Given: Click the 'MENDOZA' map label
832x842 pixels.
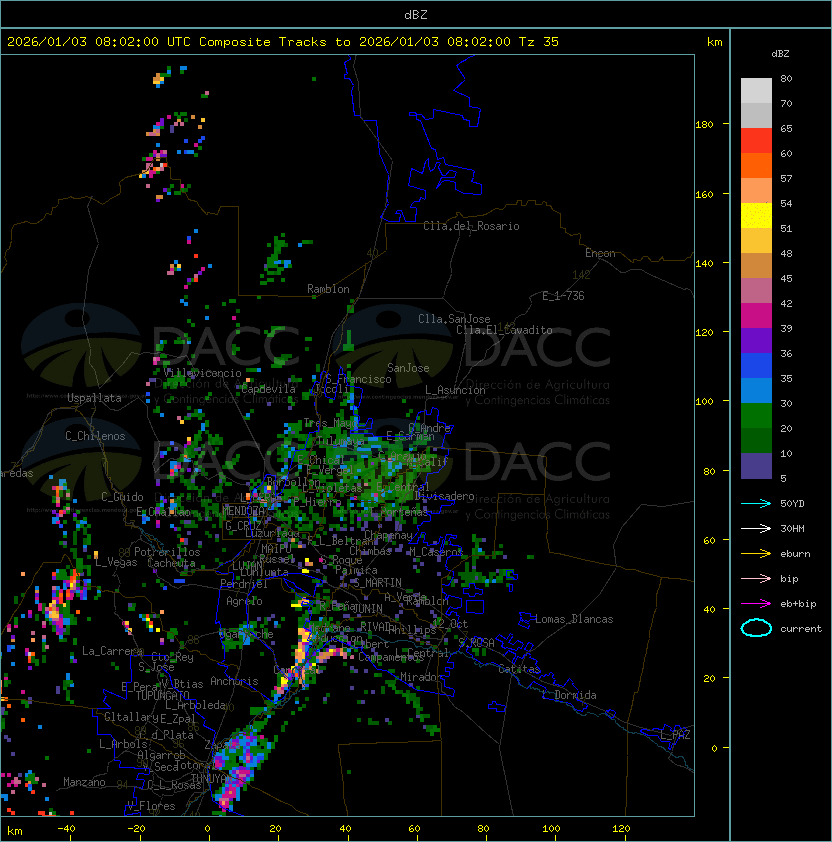Looking at the screenshot, I should [243, 510].
